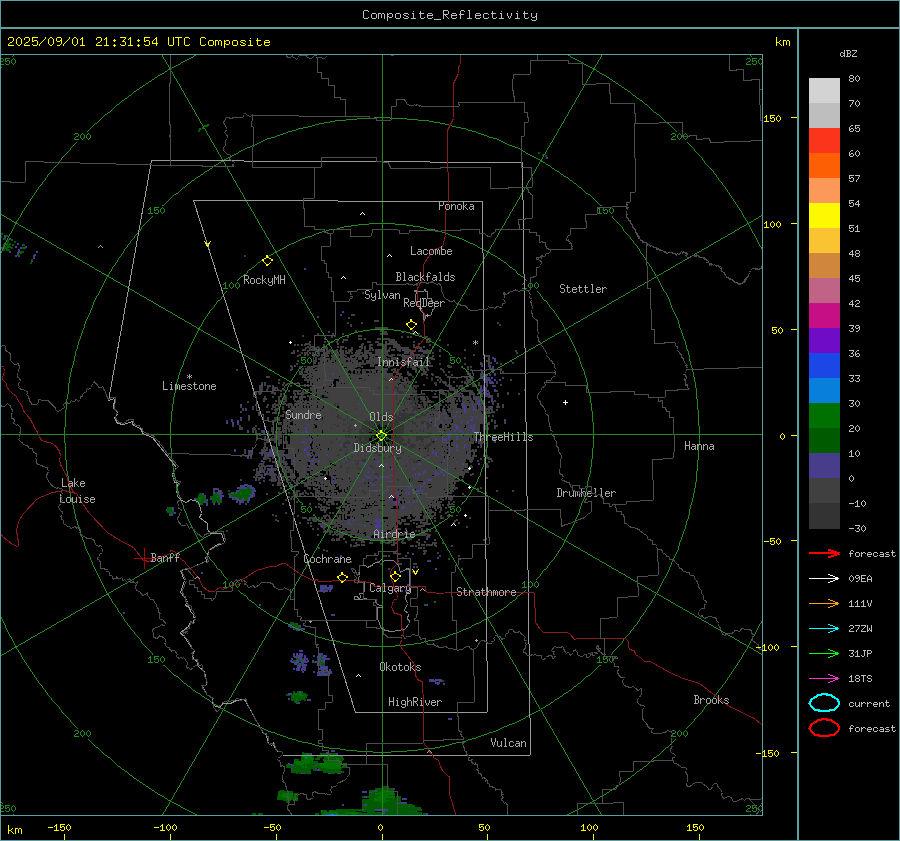
Task: Click yellow diamond marker above Calgary label
Action: 395,576
